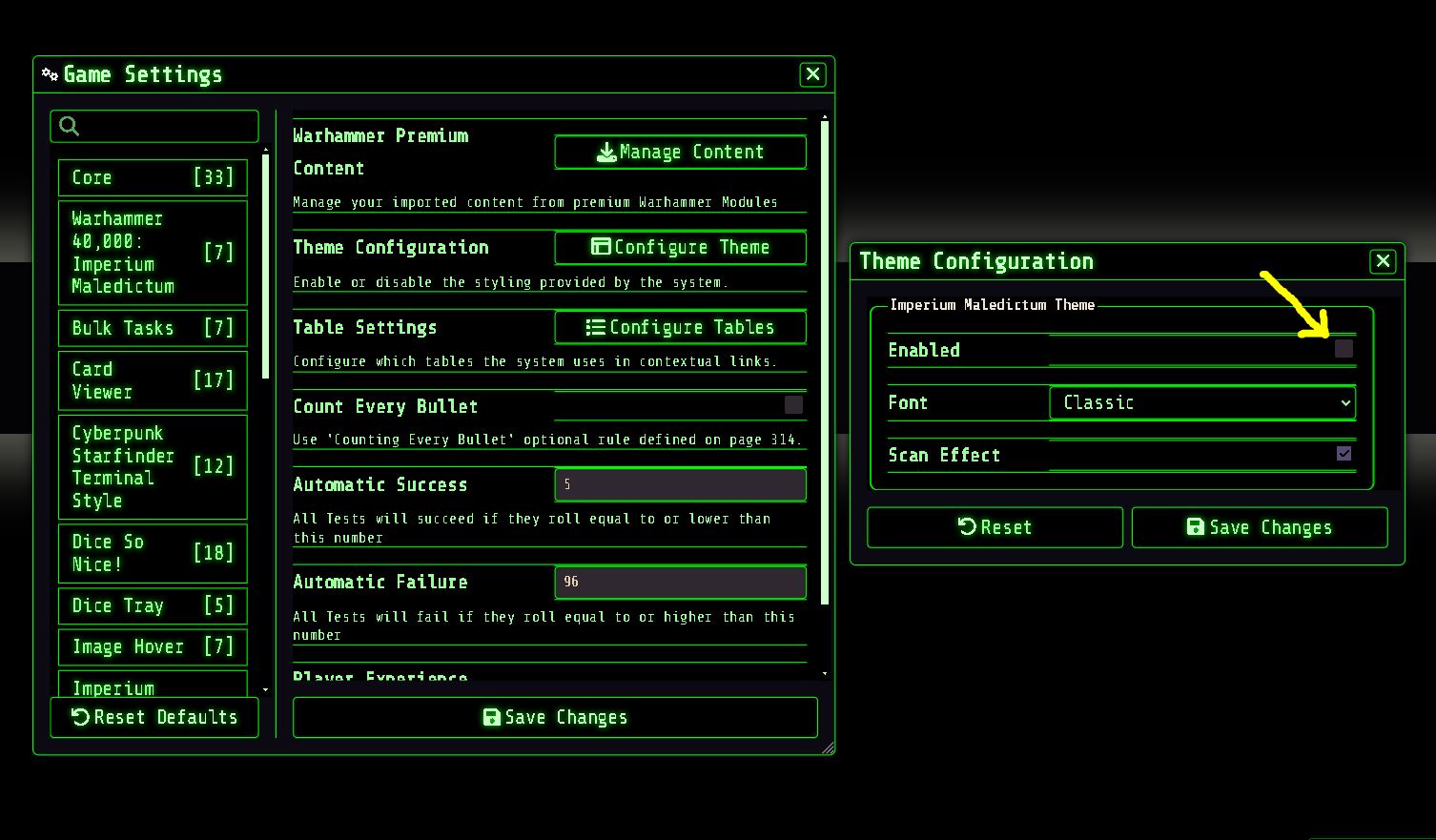This screenshot has width=1436, height=840.
Task: Click the 'Warhammer Premium Content' label
Action: [380, 152]
